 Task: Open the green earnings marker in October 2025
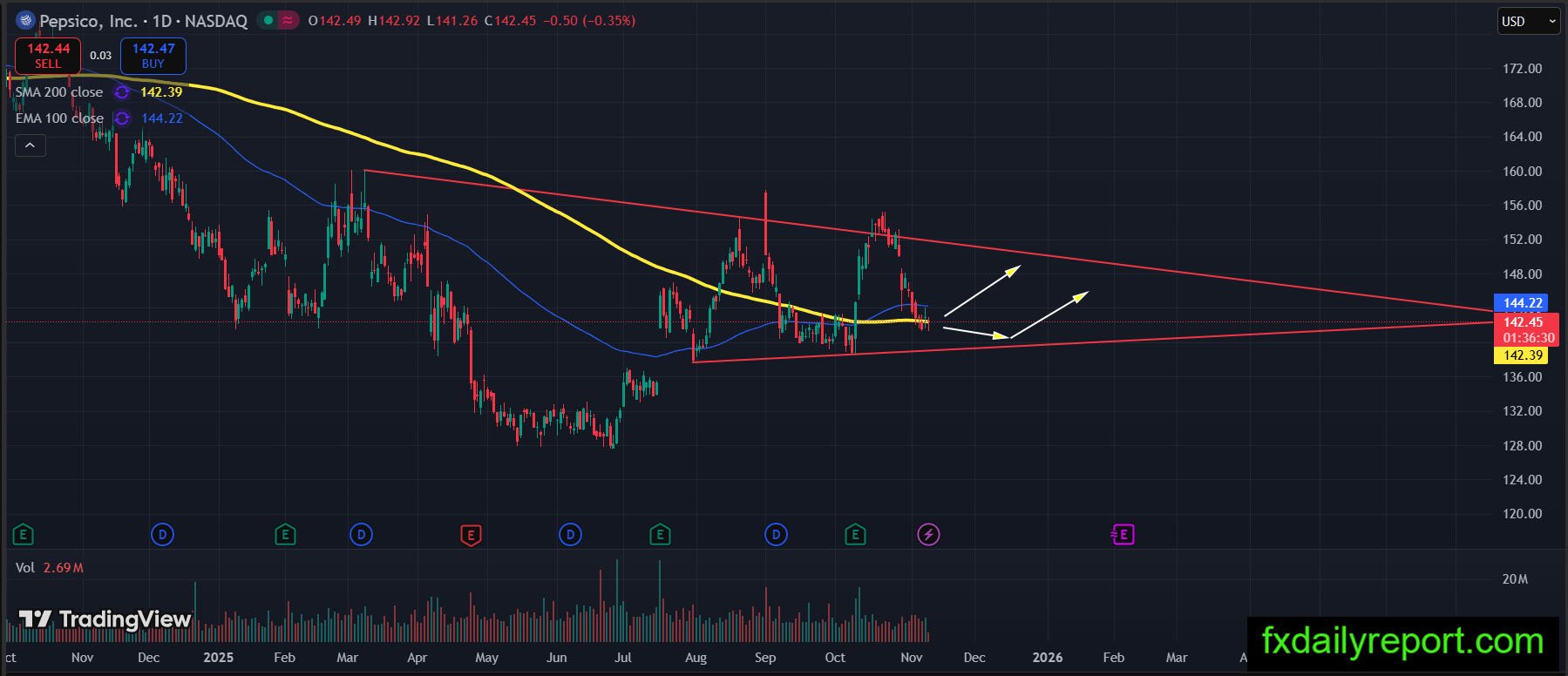pyautogui.click(x=855, y=534)
